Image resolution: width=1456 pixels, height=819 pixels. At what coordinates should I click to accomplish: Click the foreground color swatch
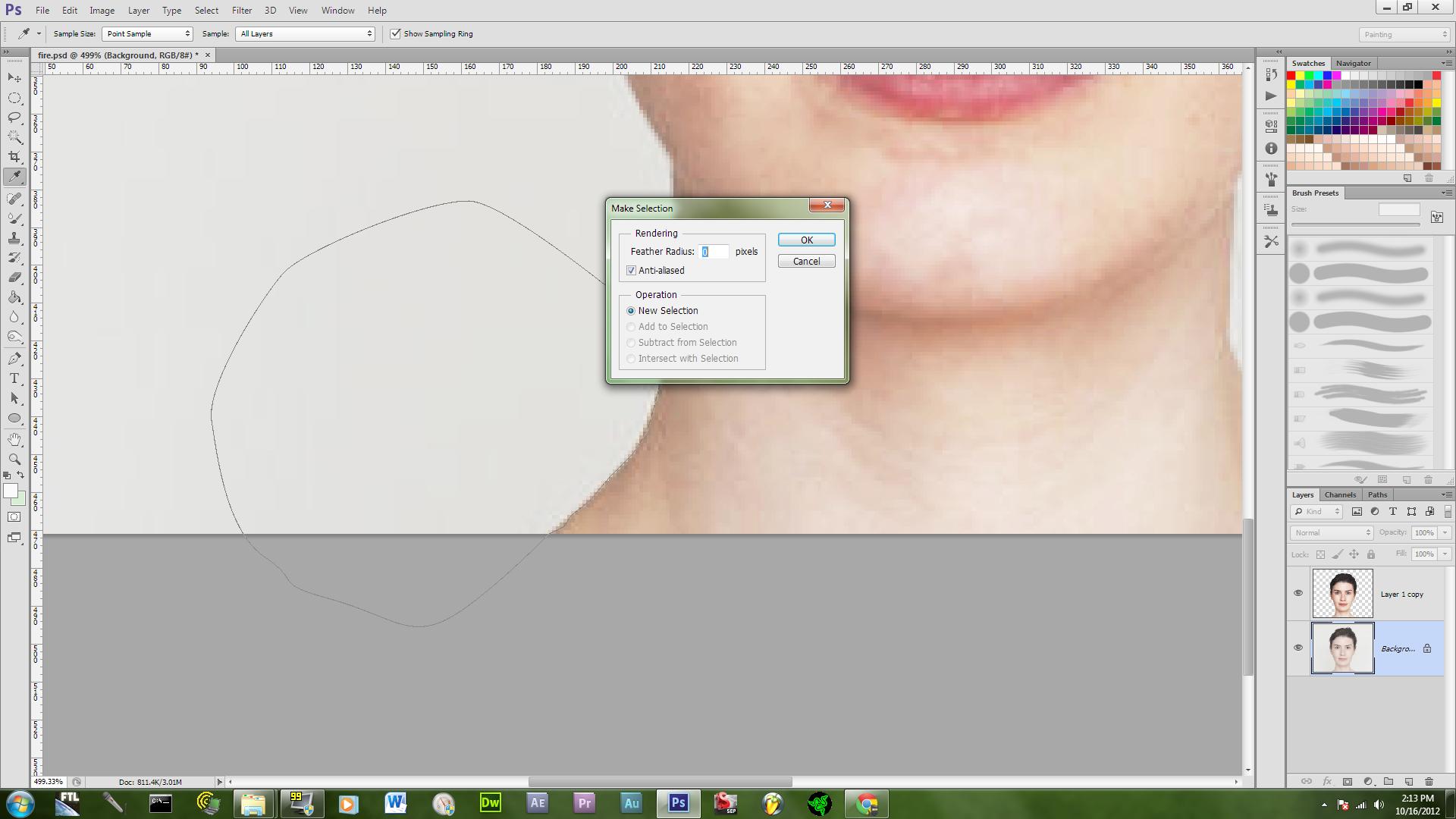tap(11, 491)
